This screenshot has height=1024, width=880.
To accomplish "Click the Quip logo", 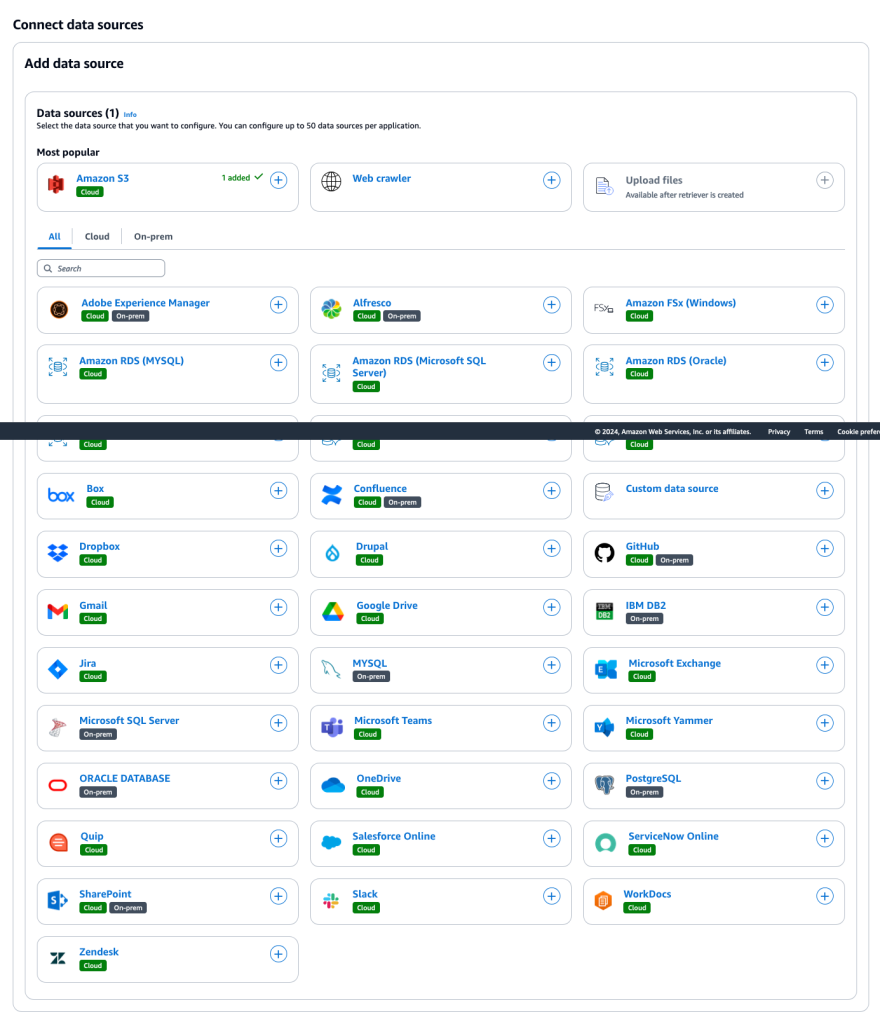I will (x=59, y=842).
